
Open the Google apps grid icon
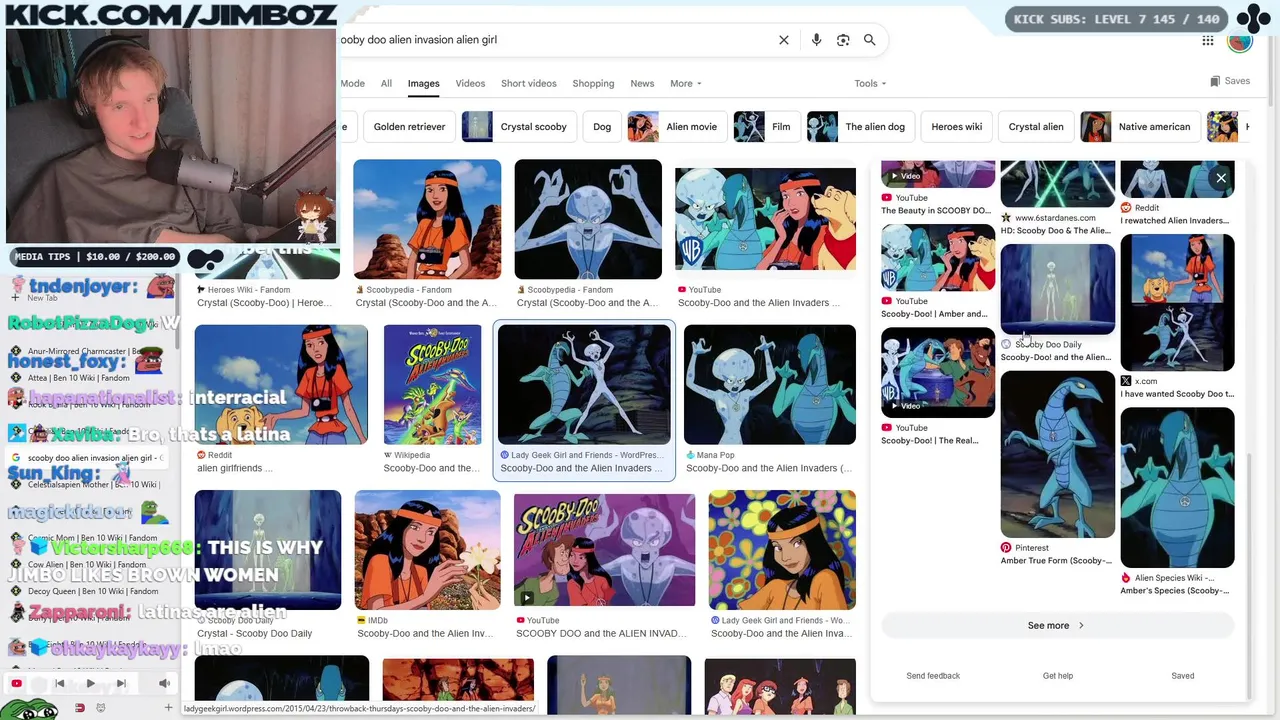click(1208, 40)
